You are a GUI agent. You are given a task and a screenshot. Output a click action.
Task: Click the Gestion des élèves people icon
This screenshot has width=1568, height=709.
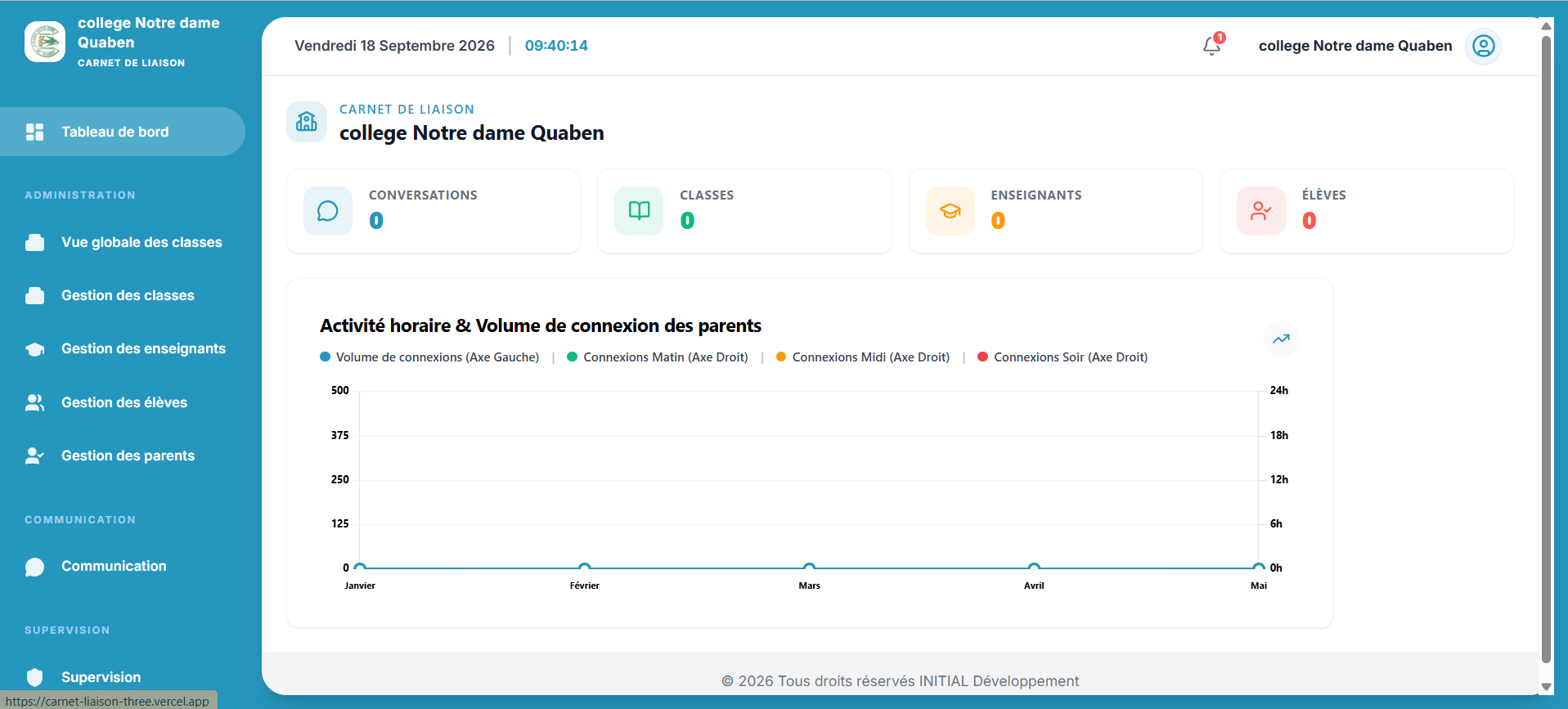pos(34,402)
